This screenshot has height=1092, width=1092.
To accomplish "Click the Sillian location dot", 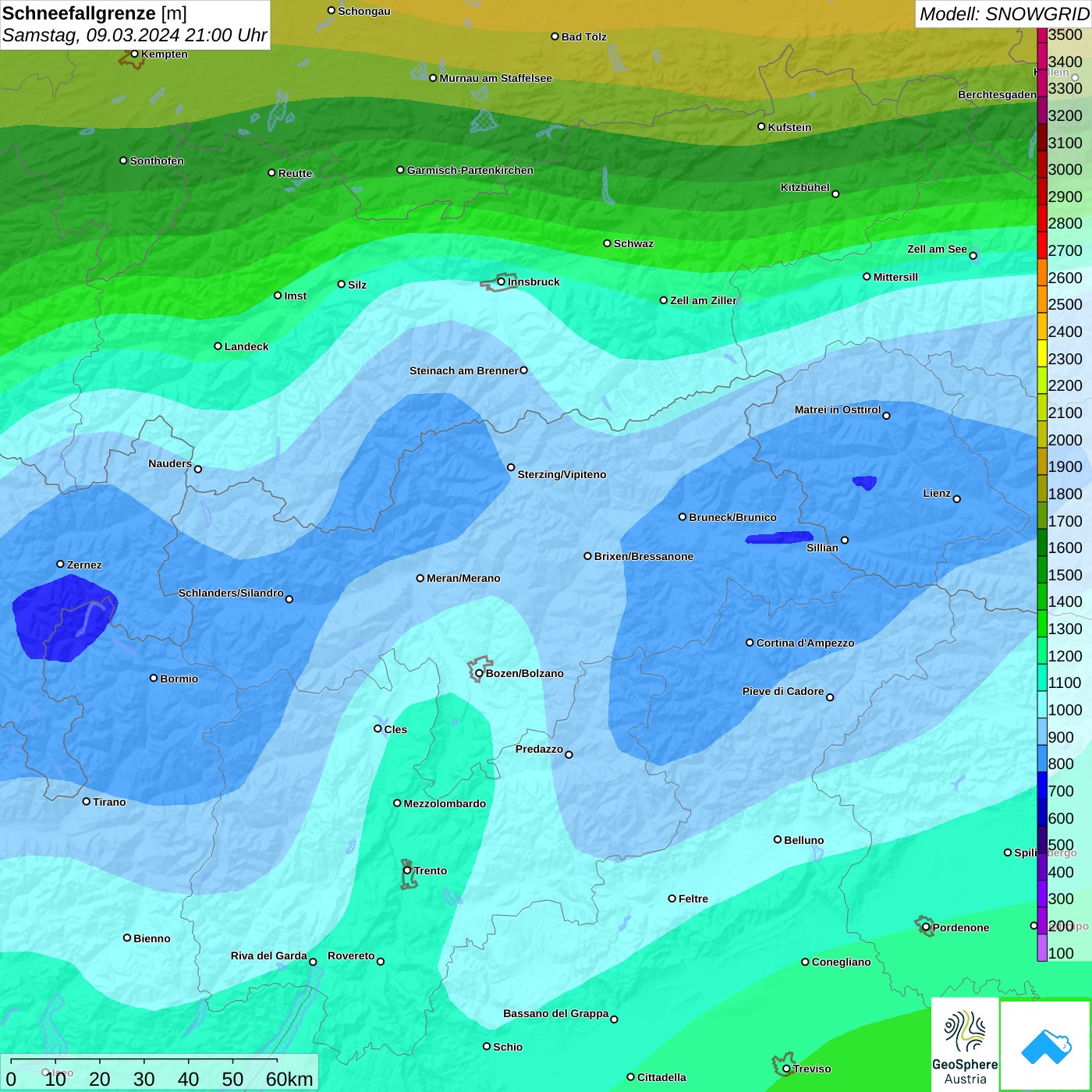I will click(x=845, y=540).
